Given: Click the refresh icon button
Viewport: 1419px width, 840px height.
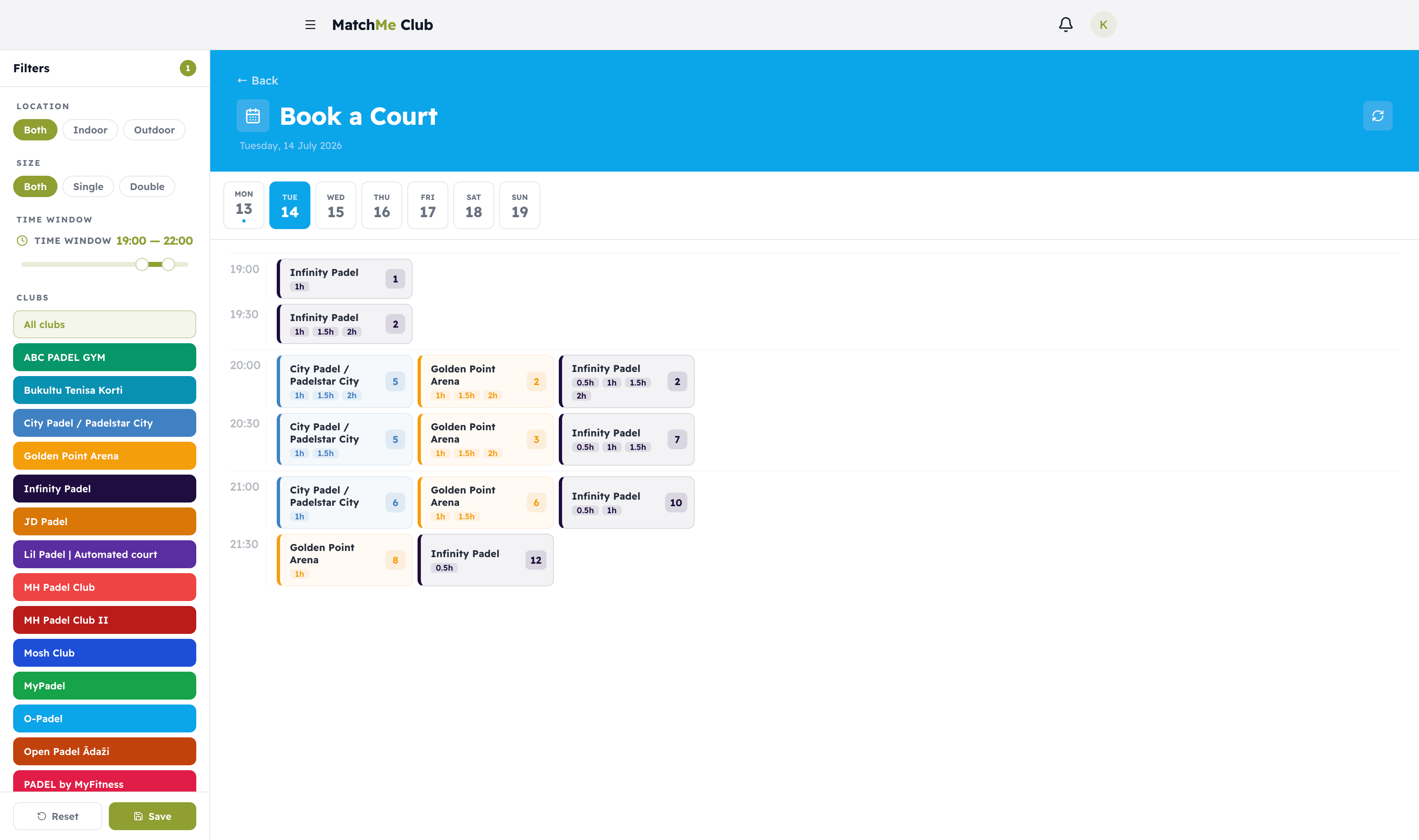Looking at the screenshot, I should click(x=1377, y=116).
